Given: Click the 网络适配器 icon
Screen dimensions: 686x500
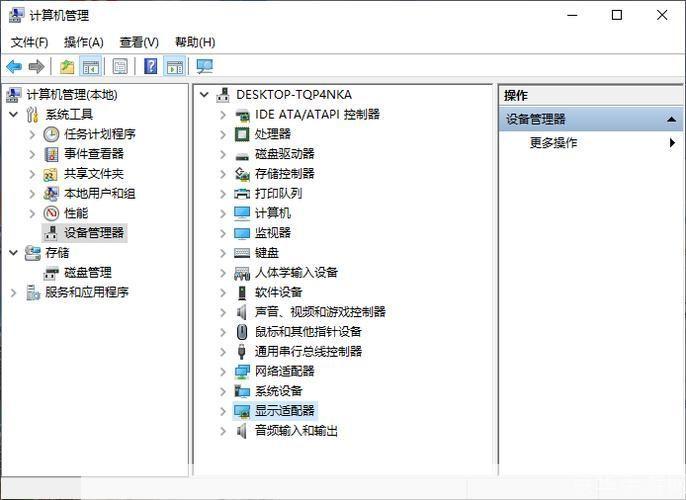Looking at the screenshot, I should coord(242,371).
